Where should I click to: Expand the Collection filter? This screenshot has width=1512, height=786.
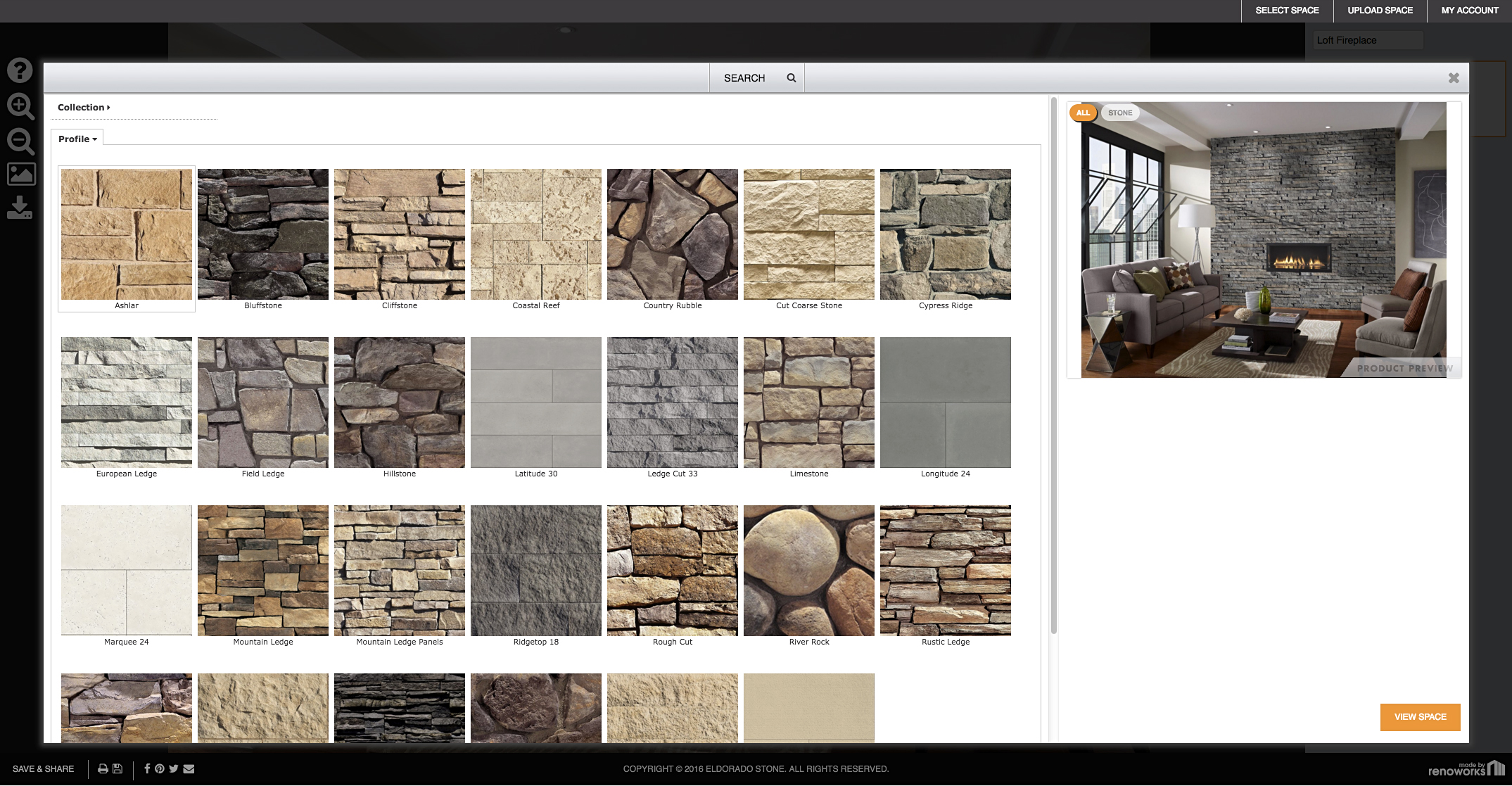click(x=84, y=108)
